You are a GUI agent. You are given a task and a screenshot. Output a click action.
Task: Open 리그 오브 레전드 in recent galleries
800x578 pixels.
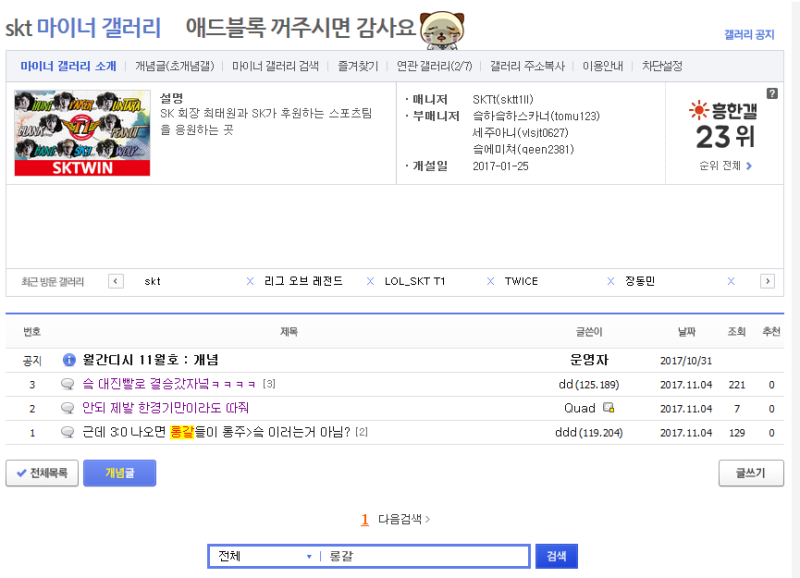pos(303,281)
